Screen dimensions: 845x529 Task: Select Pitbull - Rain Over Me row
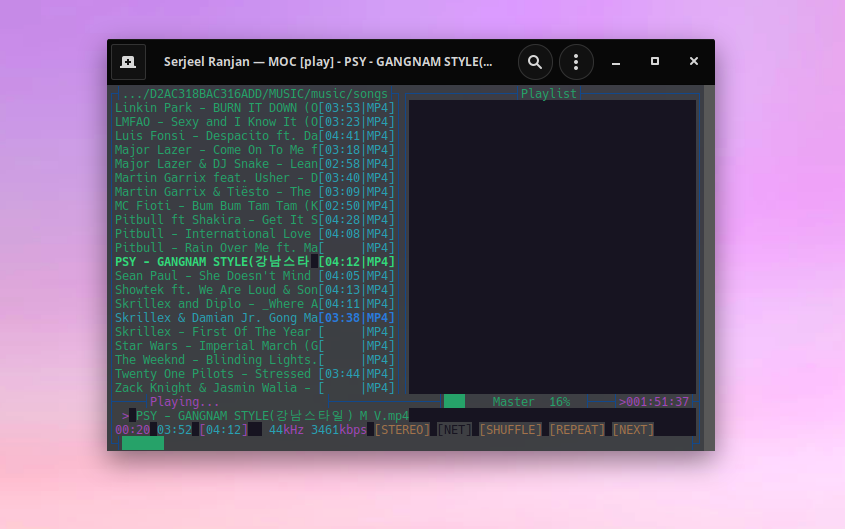[254, 248]
